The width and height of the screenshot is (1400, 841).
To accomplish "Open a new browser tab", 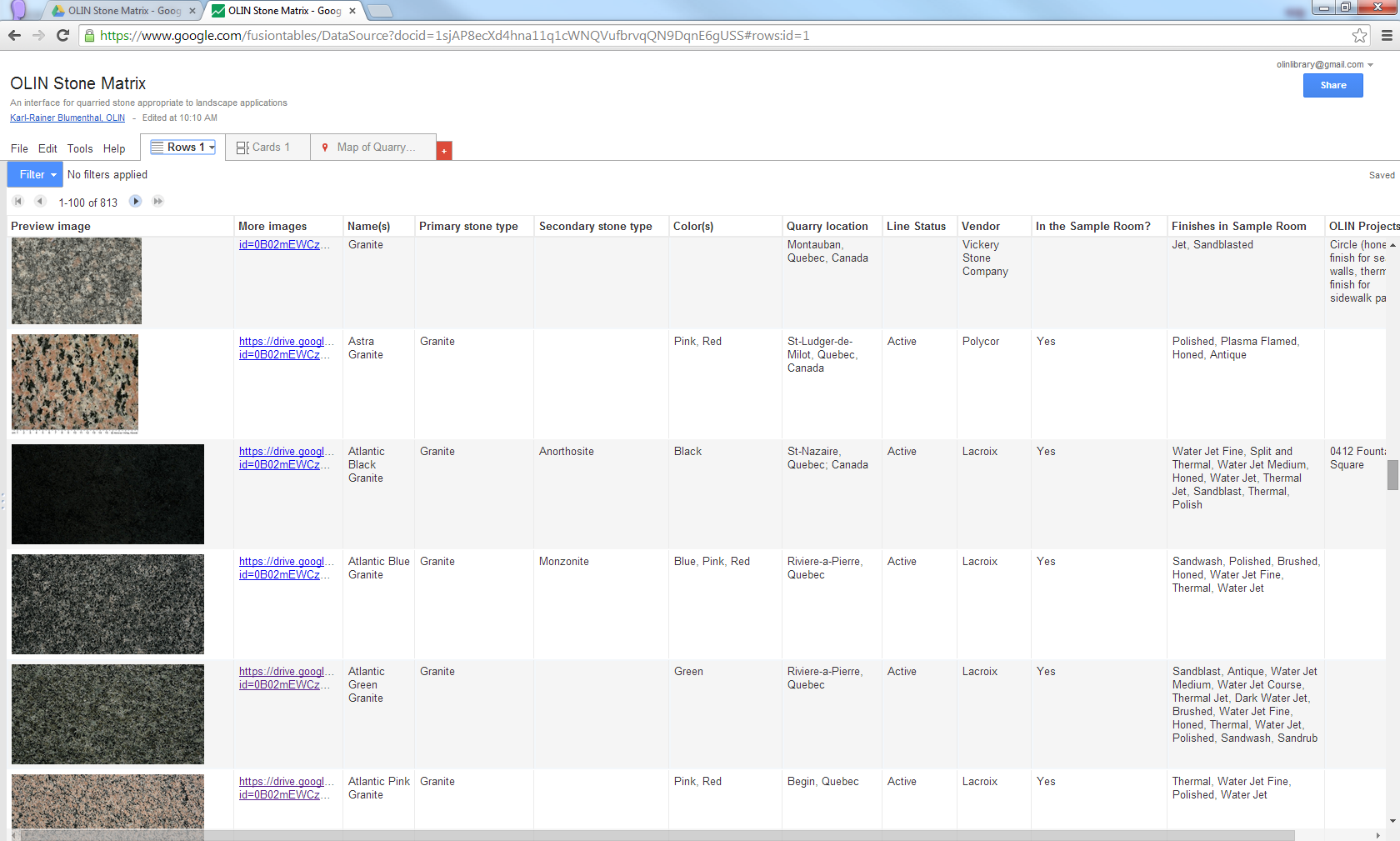I will pyautogui.click(x=379, y=11).
